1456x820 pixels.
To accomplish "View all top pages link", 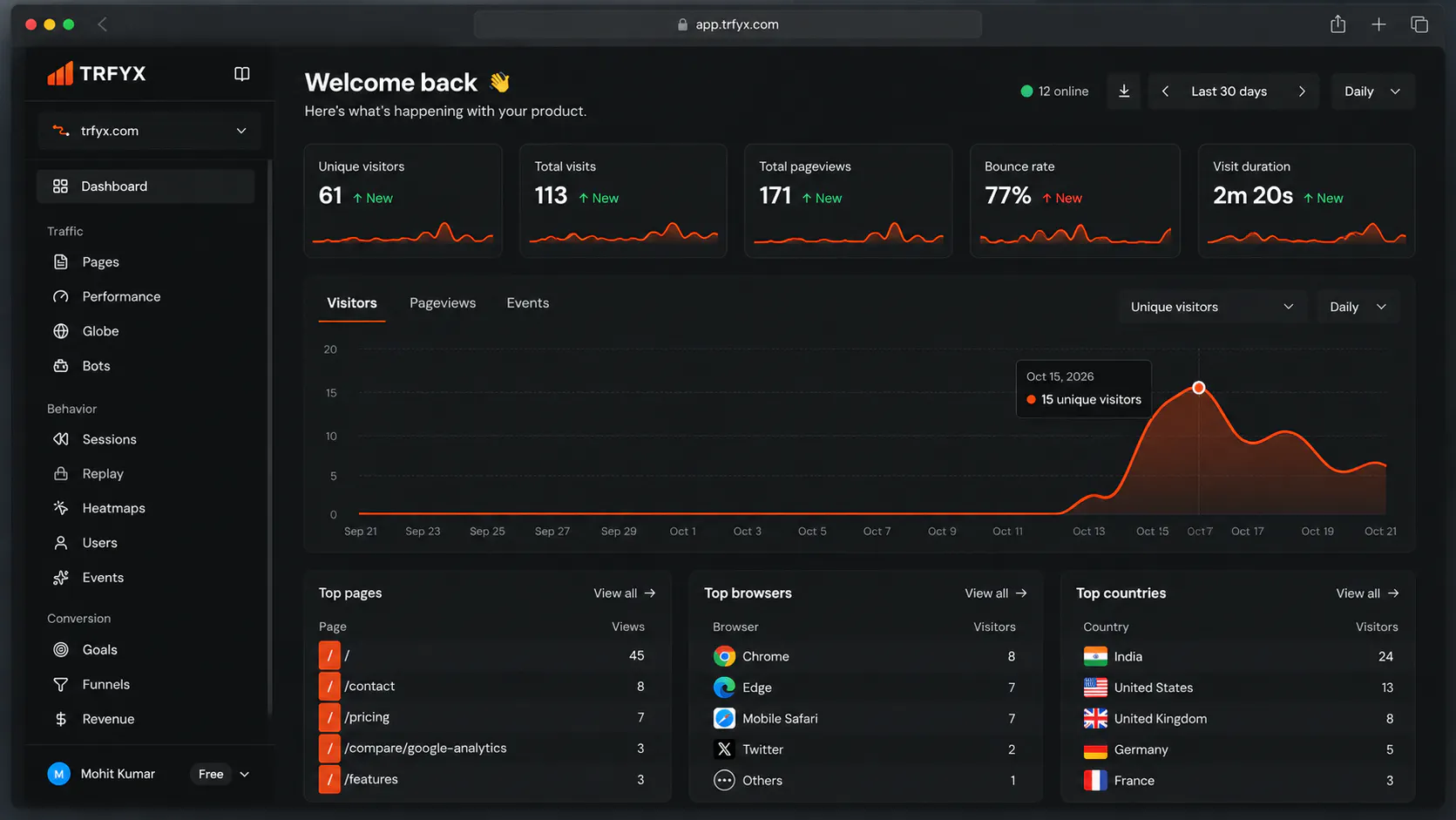I will (x=625, y=593).
